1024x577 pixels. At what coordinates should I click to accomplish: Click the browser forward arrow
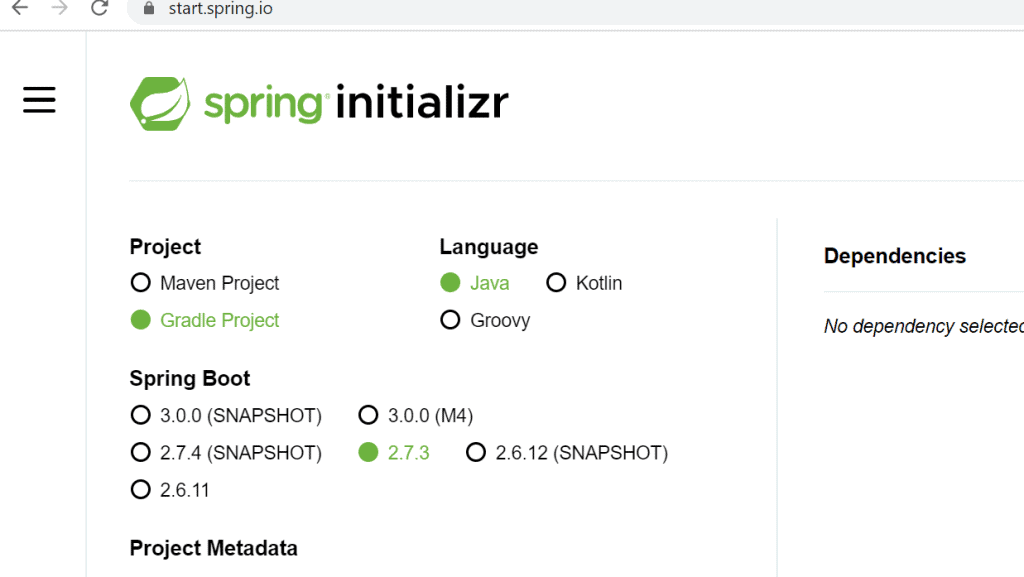(x=59, y=9)
